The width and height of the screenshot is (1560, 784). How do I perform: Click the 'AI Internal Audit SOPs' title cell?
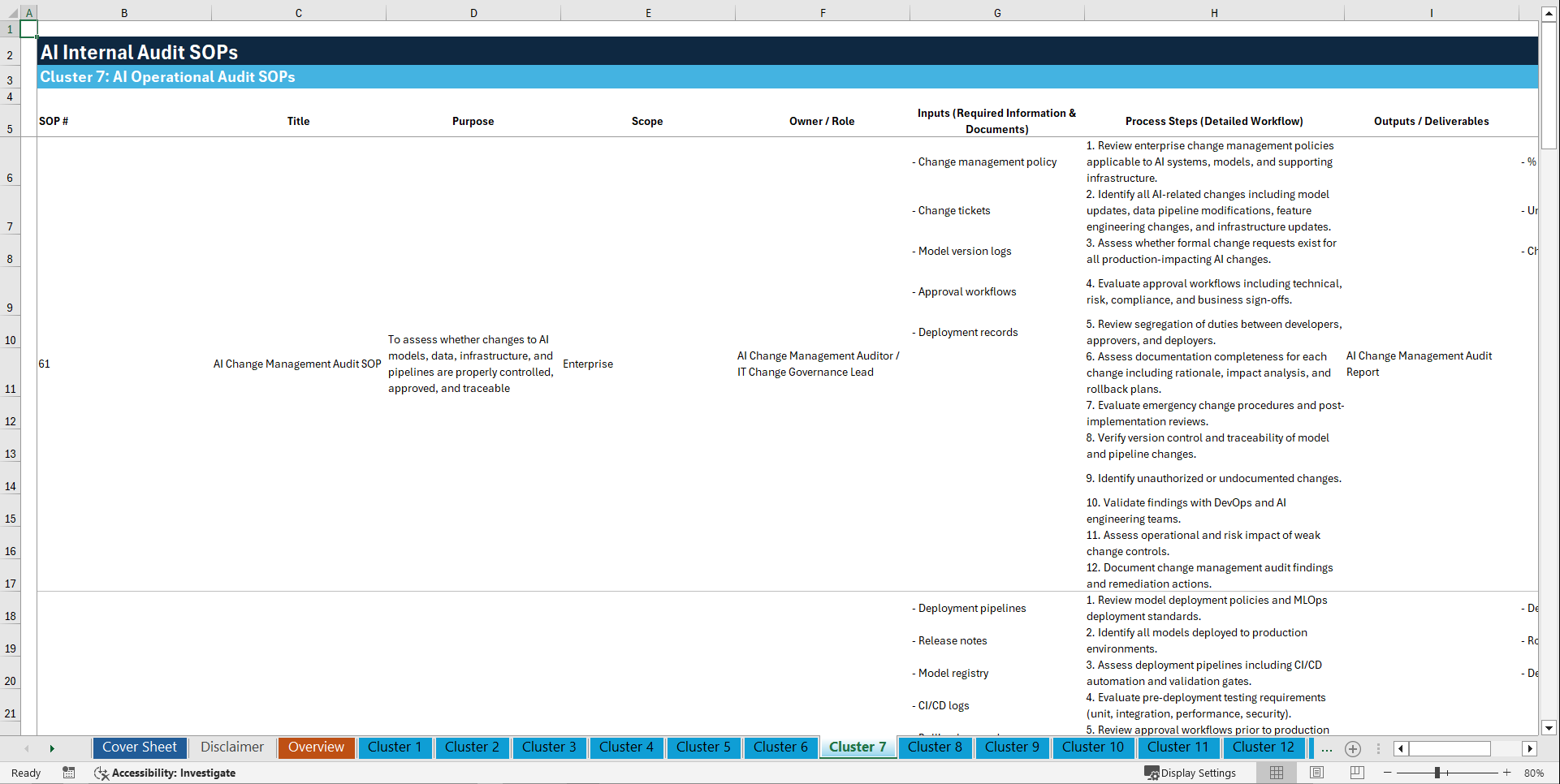pos(139,52)
